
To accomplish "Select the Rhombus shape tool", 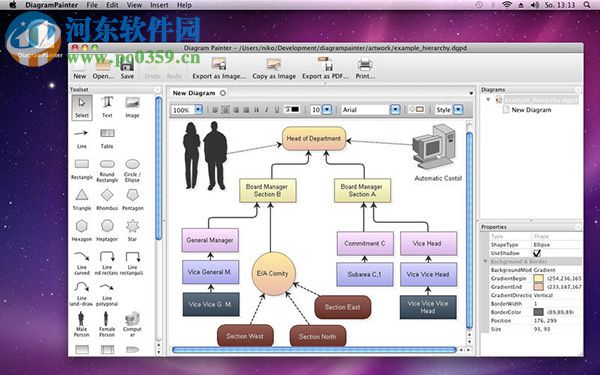I will (107, 200).
